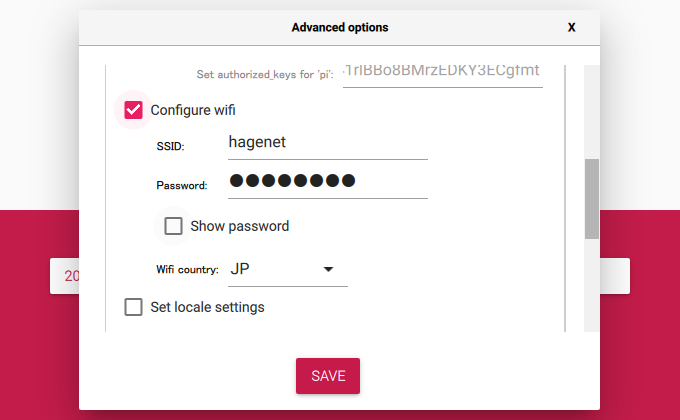The width and height of the screenshot is (680, 420).
Task: Enable the Show password checkbox
Action: coord(173,226)
